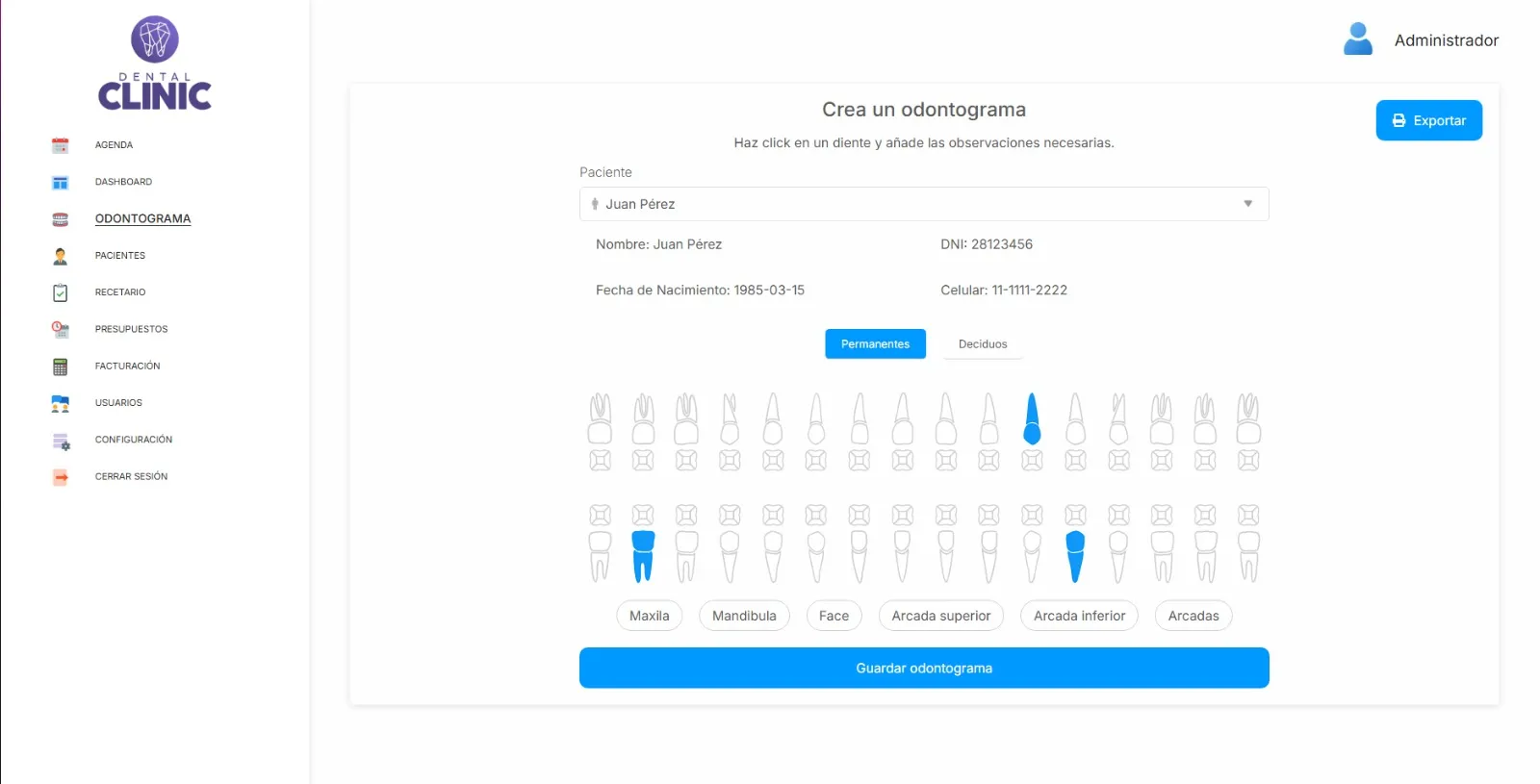Click the text 'Celular: 11-1111-2222'
Viewport: 1540px width, 784px height.
point(1004,290)
